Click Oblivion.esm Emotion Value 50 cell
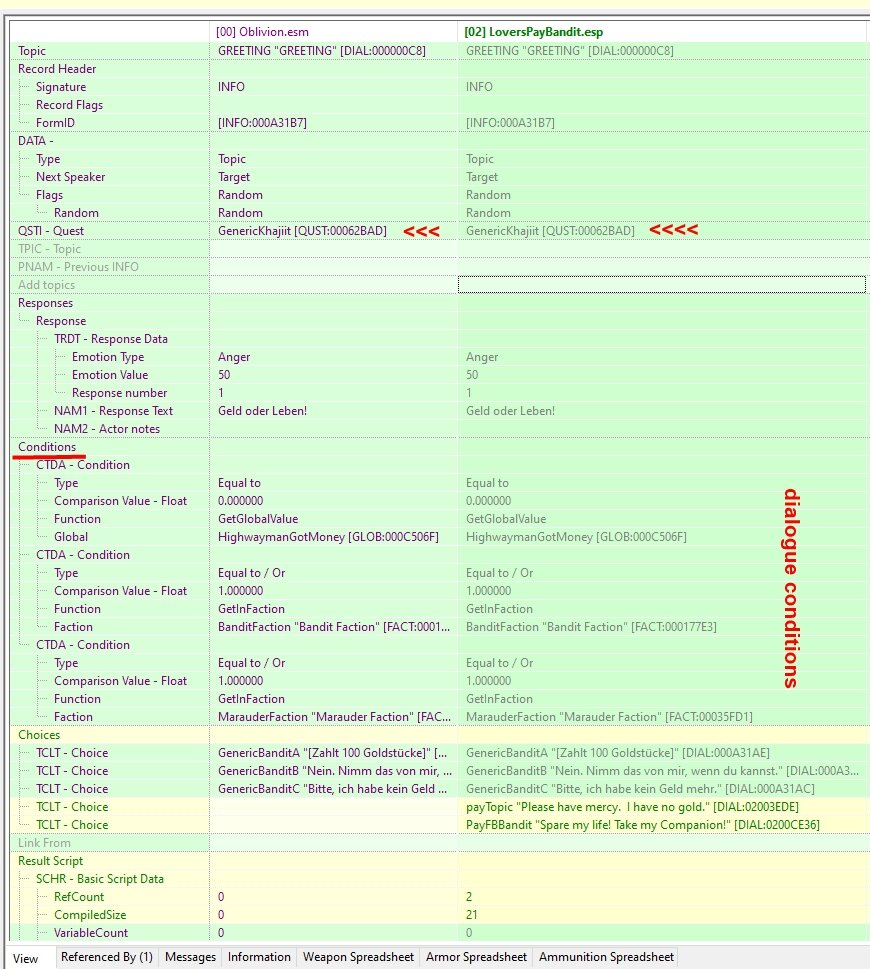870x969 pixels. [x=334, y=374]
